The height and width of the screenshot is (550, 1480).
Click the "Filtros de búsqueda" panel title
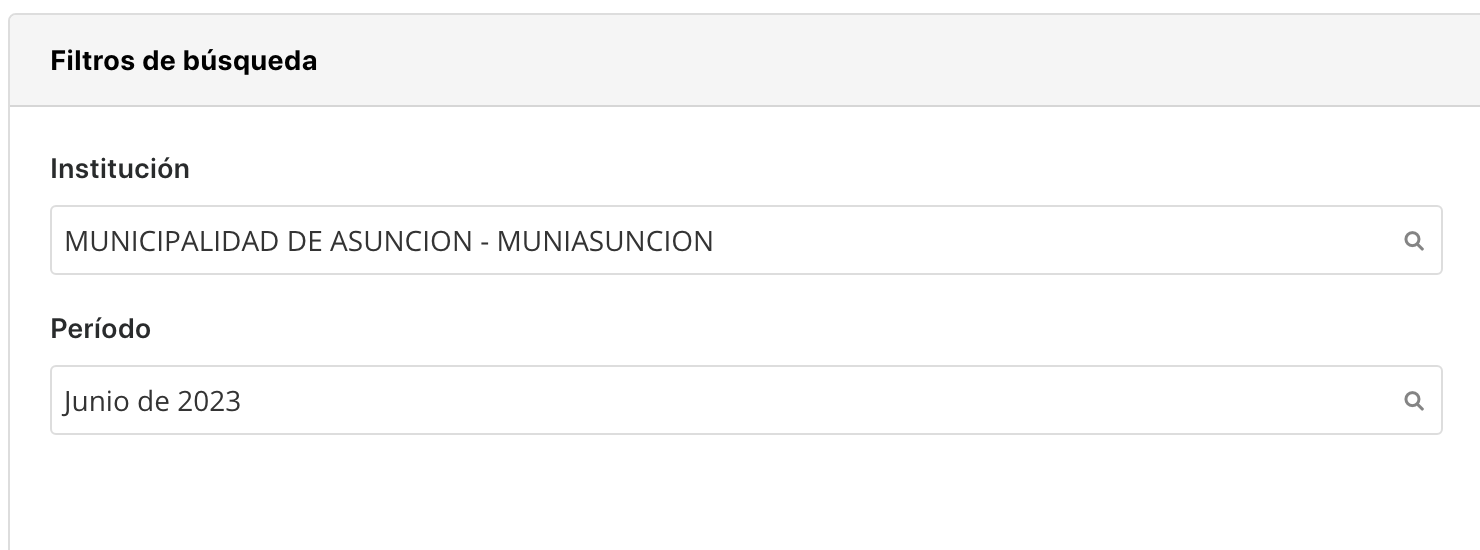click(x=184, y=61)
